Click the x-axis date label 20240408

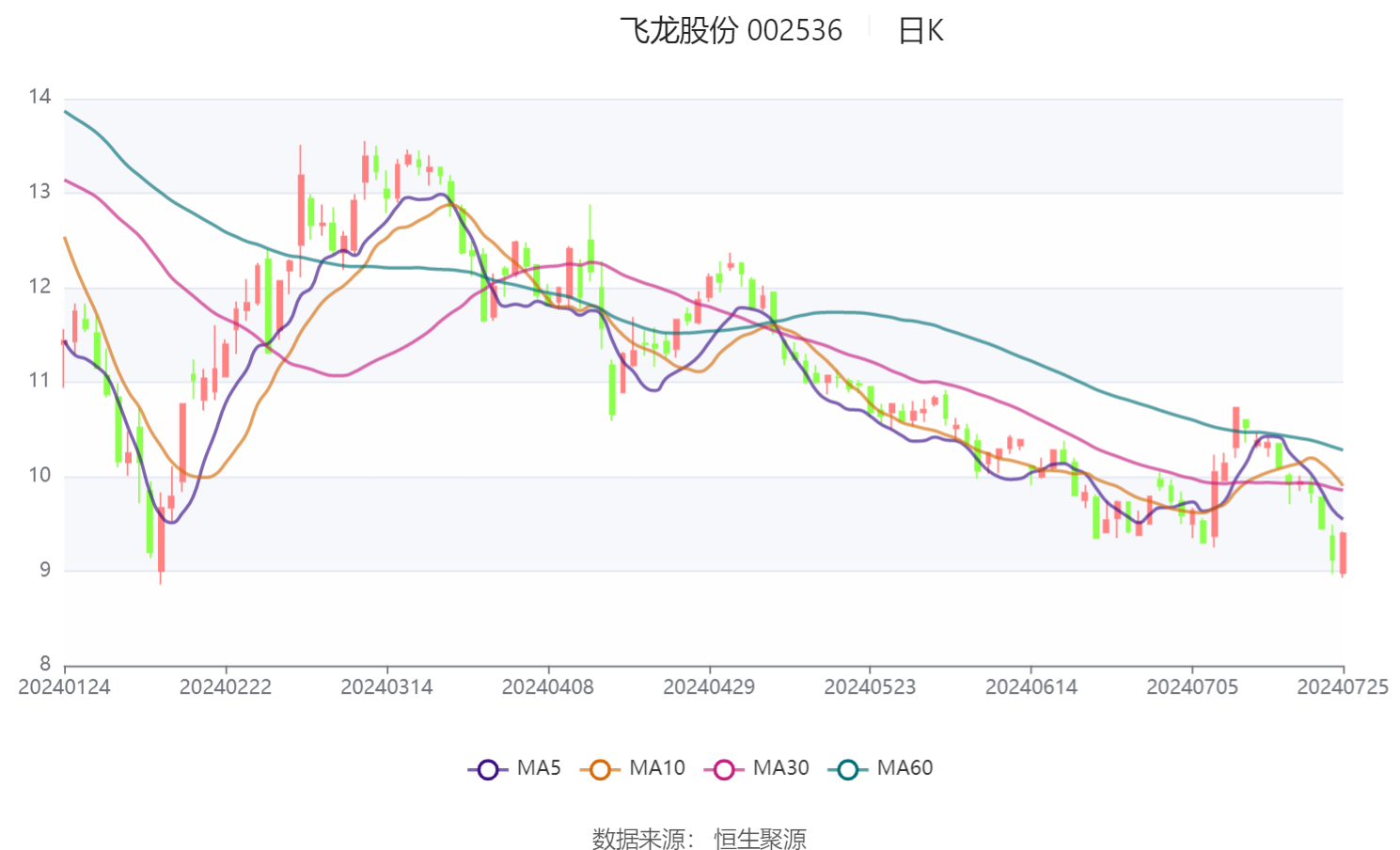coord(548,687)
